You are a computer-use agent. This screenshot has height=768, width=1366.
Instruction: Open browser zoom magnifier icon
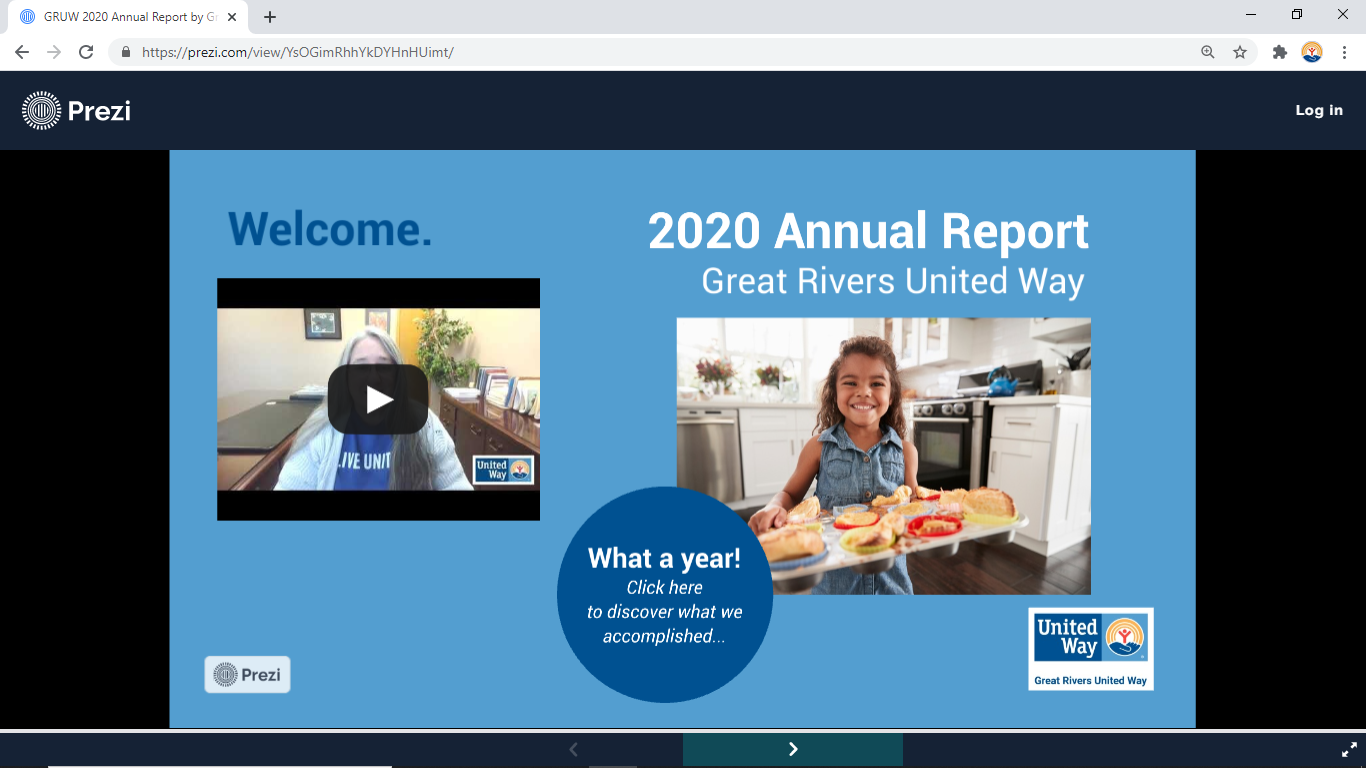1208,52
